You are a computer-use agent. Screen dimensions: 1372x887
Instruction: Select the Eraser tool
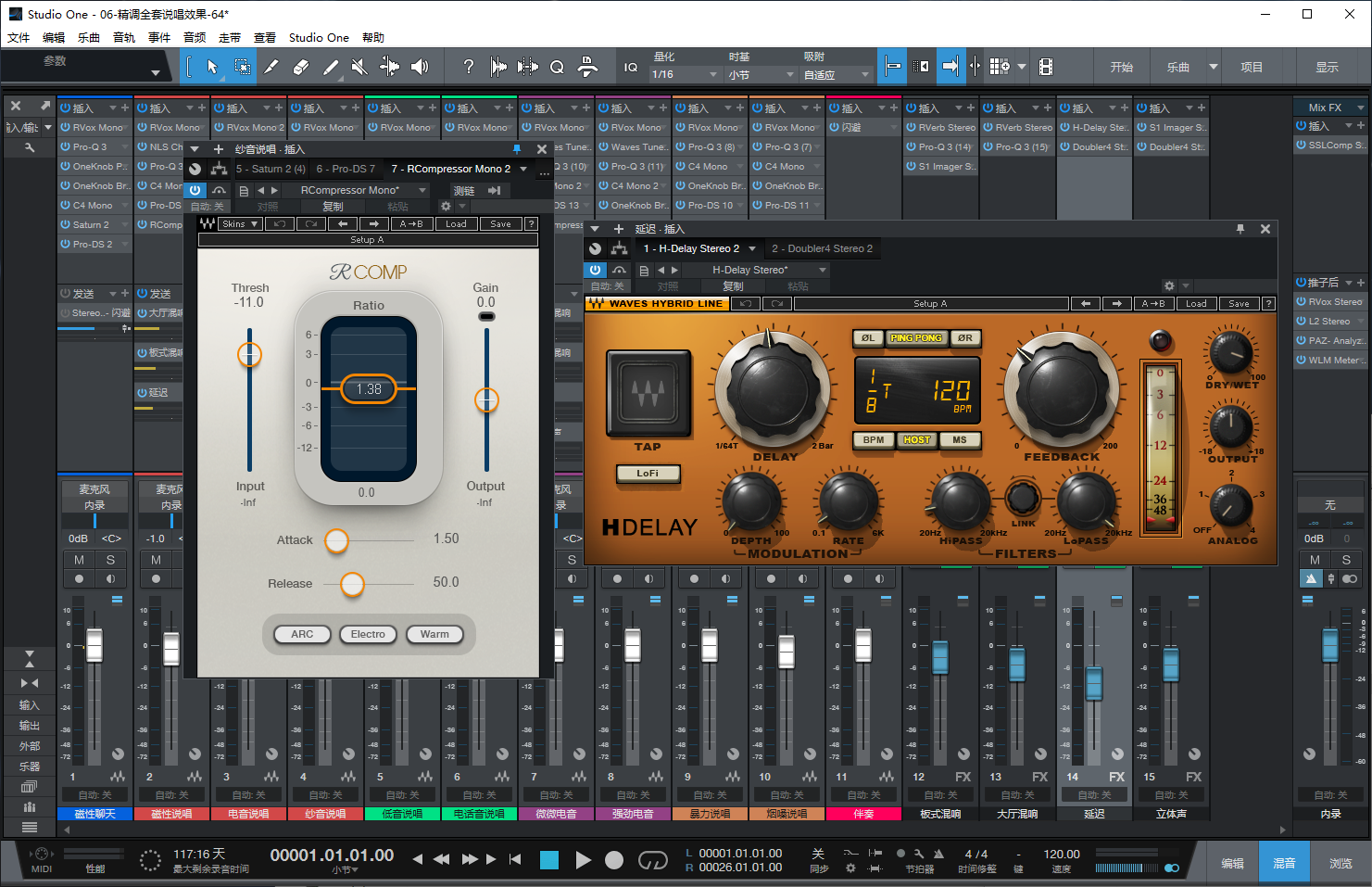[x=300, y=67]
